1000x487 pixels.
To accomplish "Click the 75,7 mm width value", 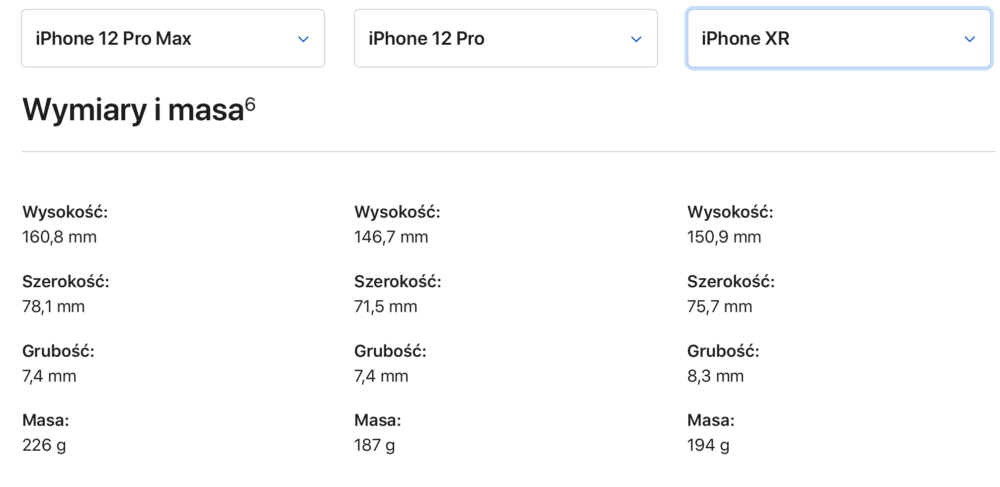I will click(719, 307).
